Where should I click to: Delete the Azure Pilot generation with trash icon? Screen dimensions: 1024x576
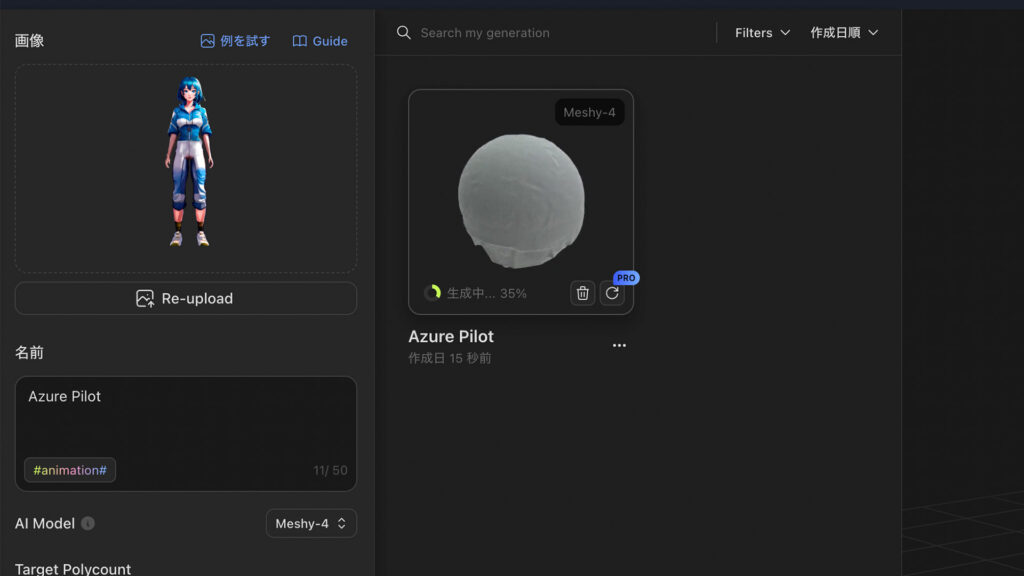coord(583,293)
